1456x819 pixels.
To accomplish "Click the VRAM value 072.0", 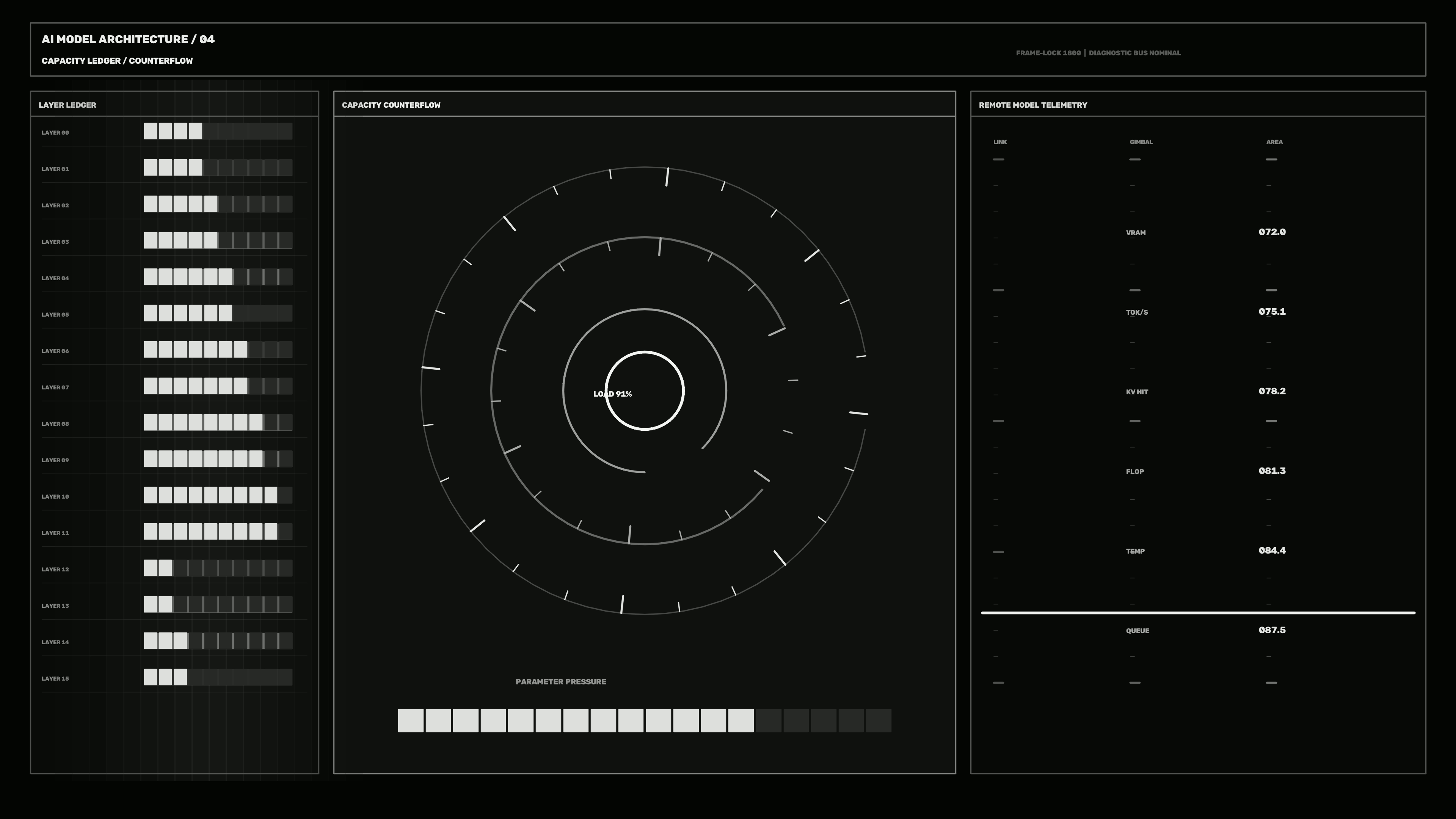I will click(1272, 232).
